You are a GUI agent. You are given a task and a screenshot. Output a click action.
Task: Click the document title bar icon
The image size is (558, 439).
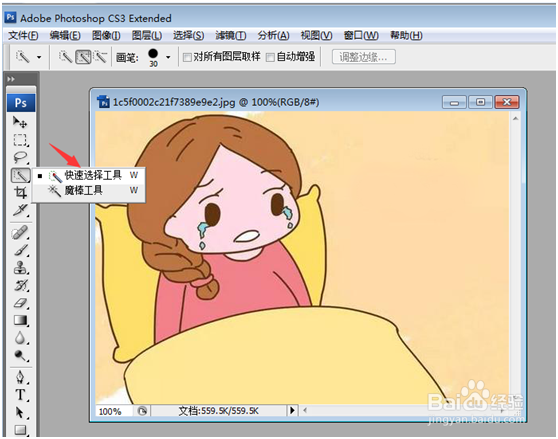coord(103,102)
